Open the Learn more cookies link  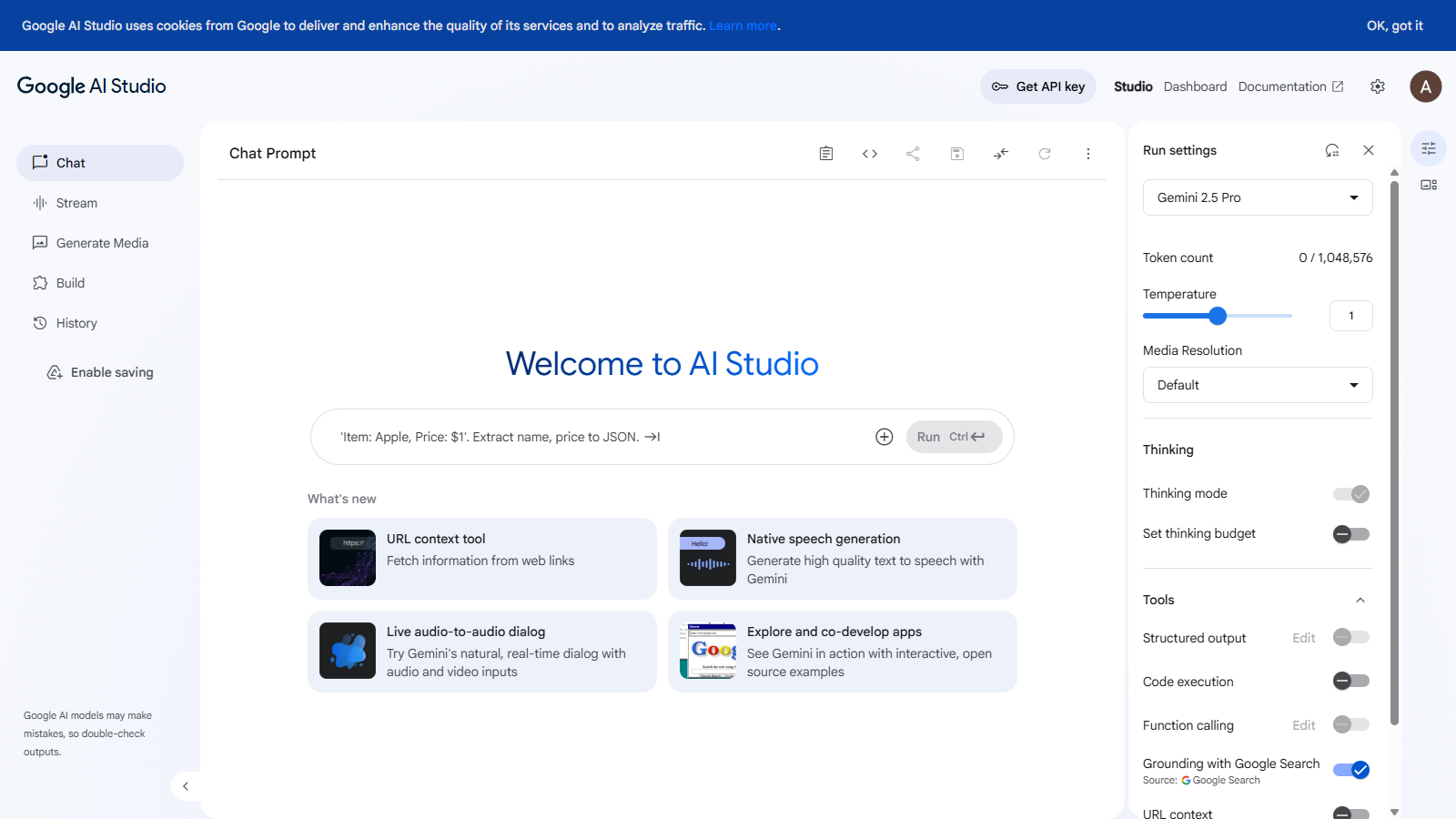(x=743, y=25)
